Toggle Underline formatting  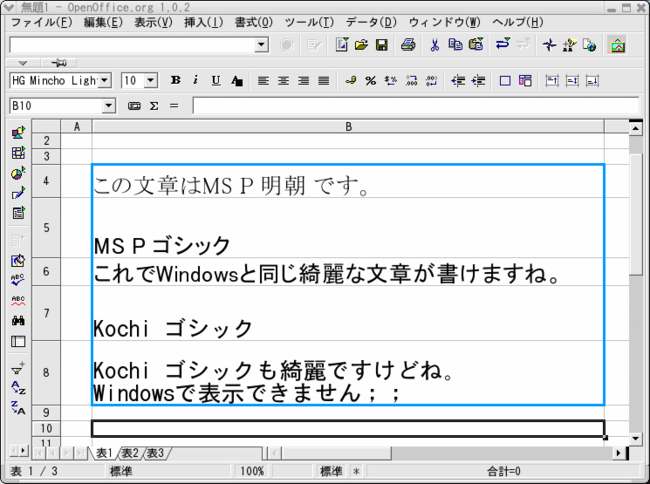(x=216, y=80)
